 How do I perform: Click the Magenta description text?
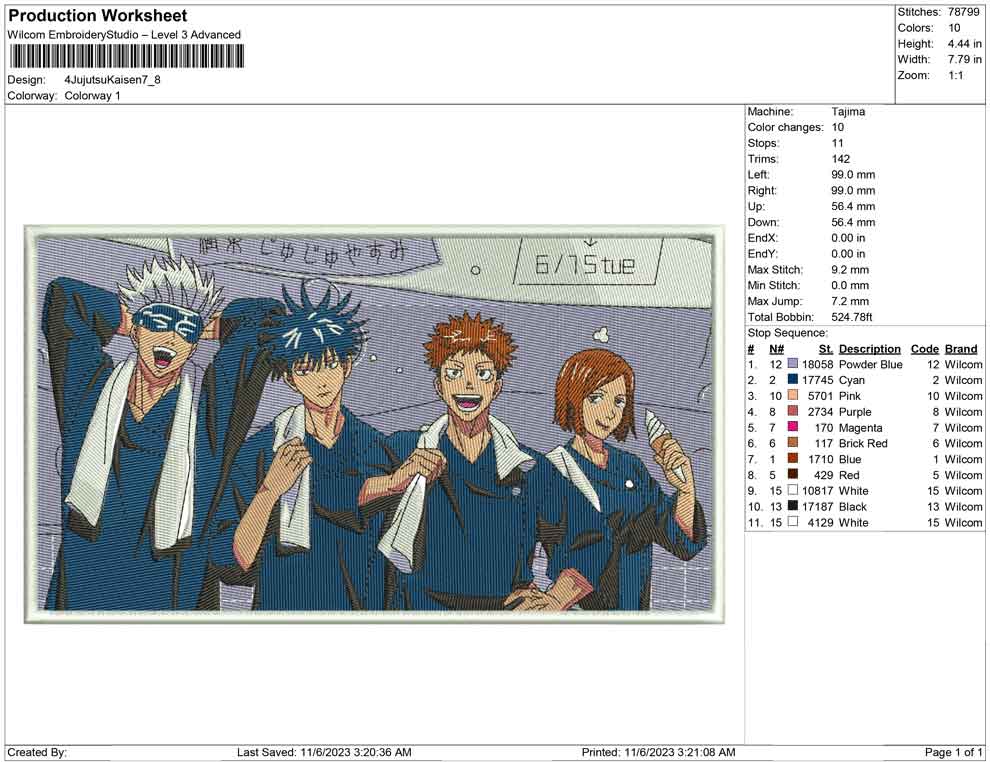click(x=860, y=427)
